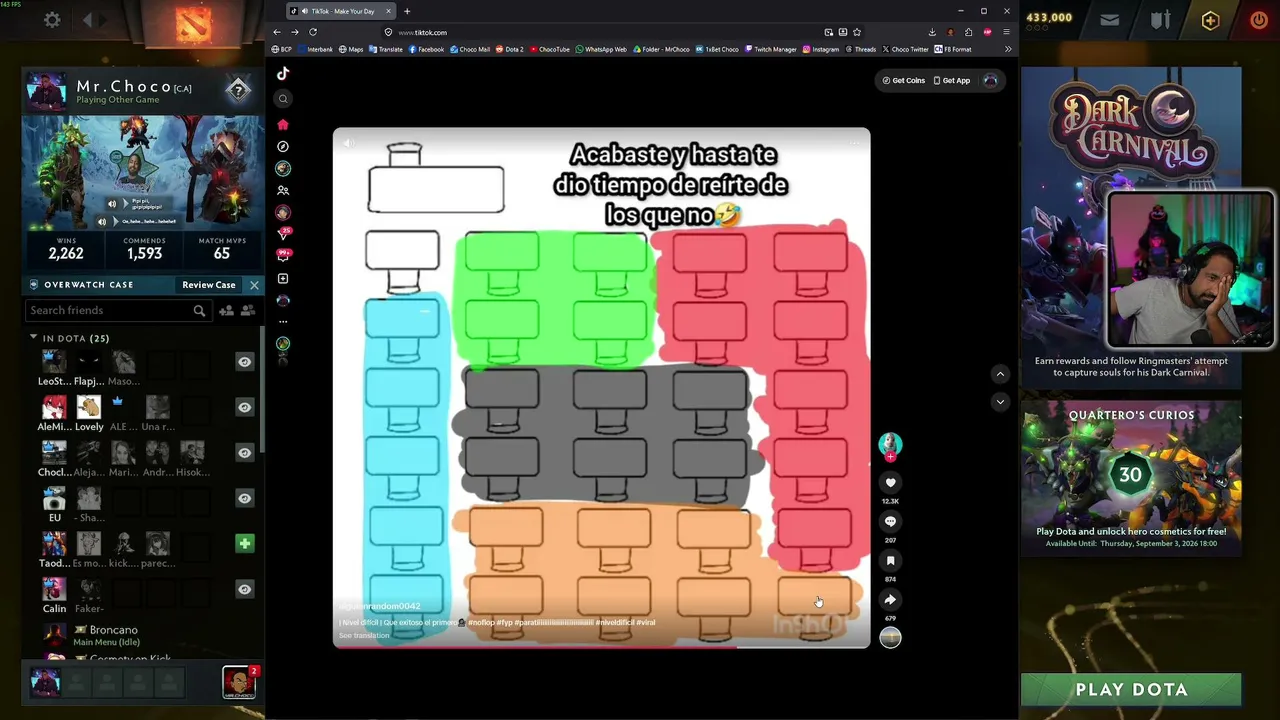Click the PLAY DOTA button

pos(1131,689)
